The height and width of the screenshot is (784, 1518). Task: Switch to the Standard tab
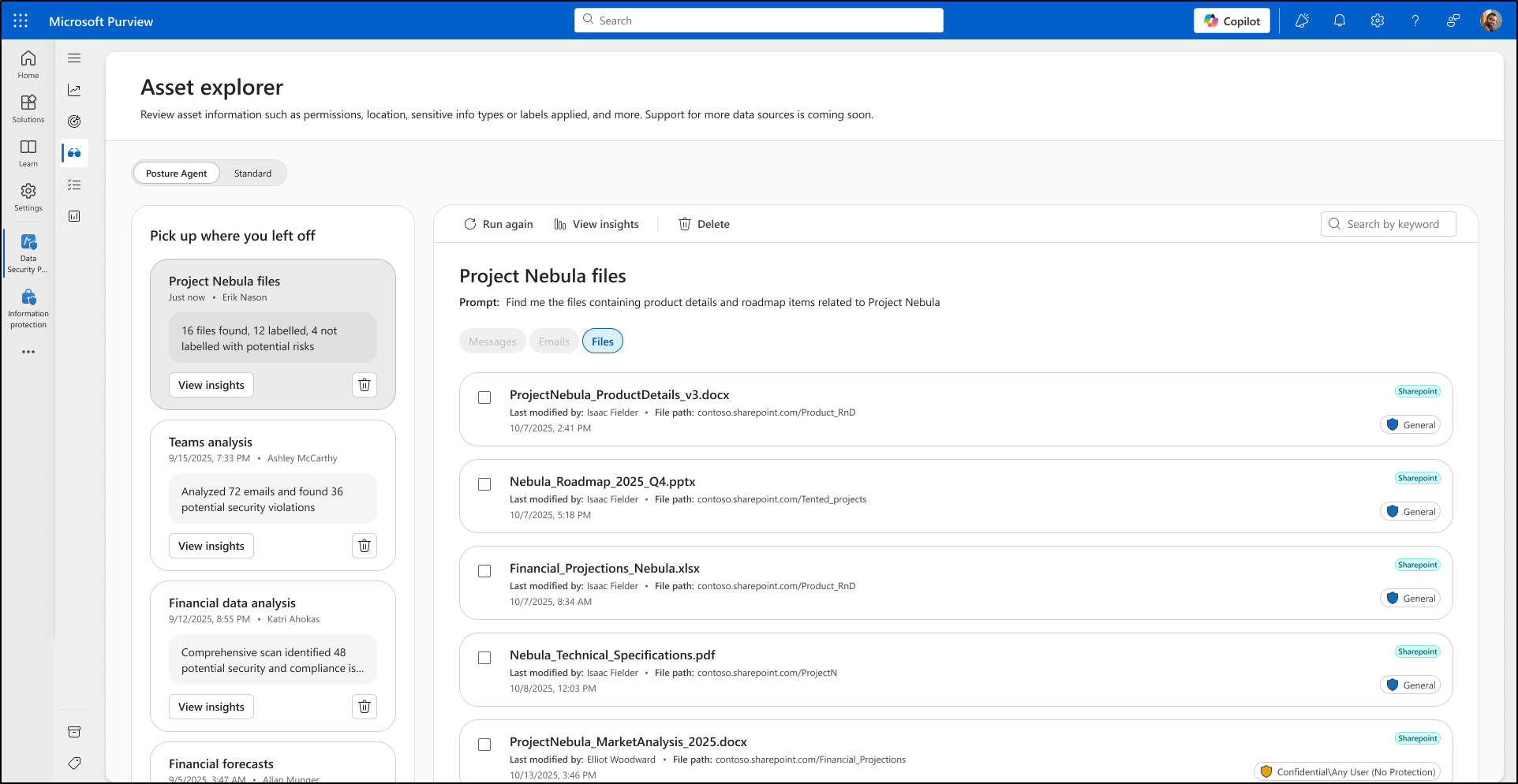(252, 173)
